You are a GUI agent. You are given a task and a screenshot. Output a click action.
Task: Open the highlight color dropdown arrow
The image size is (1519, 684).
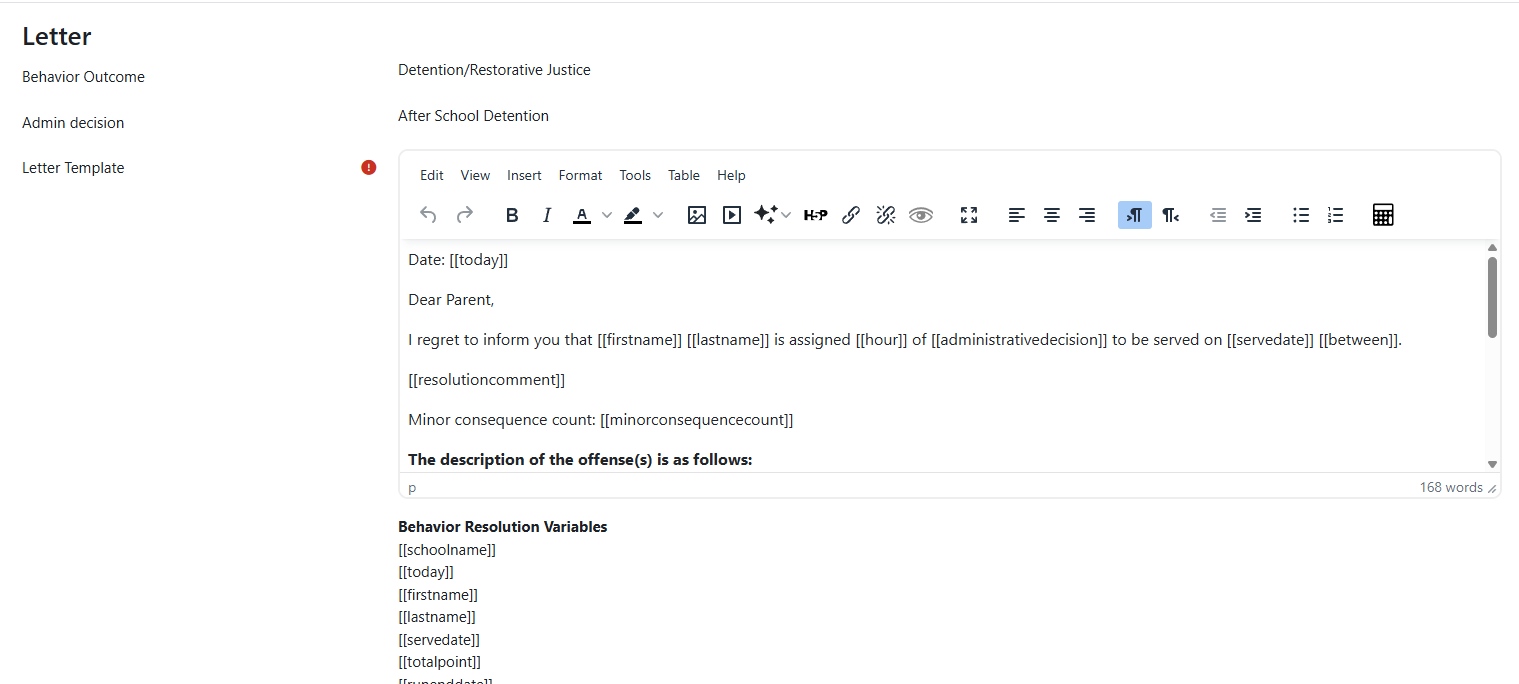pos(658,215)
